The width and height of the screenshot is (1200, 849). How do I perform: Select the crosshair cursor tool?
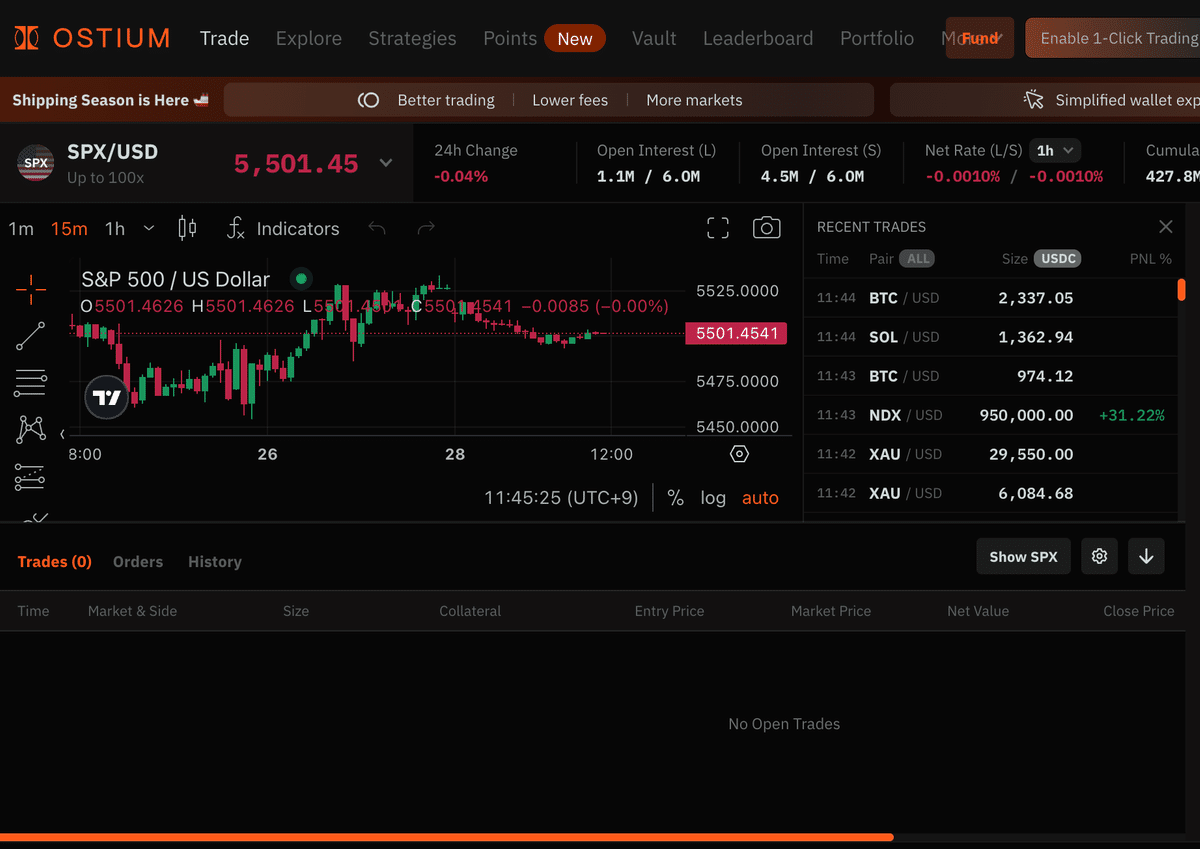(31, 289)
